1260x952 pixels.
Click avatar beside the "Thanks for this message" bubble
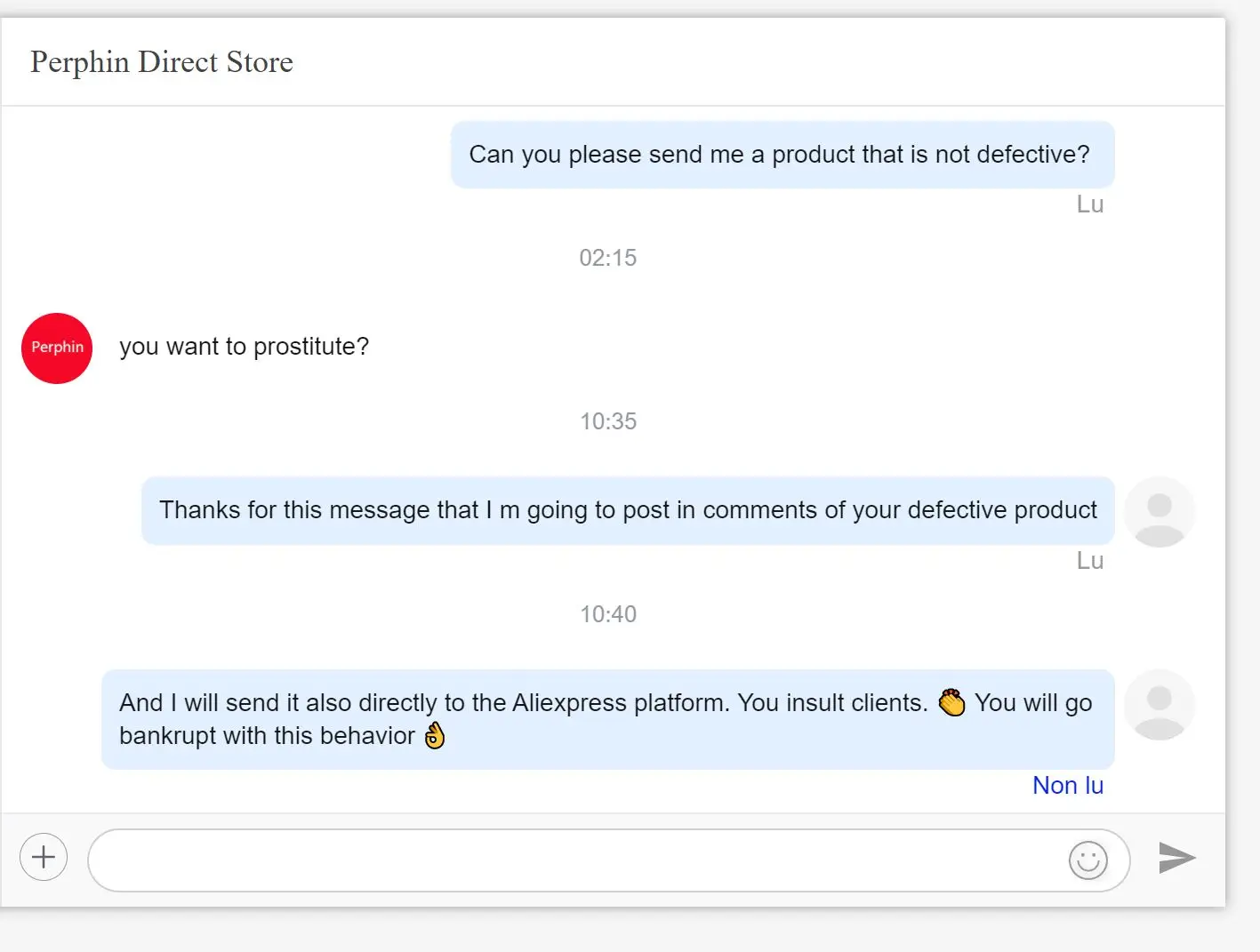[x=1159, y=512]
